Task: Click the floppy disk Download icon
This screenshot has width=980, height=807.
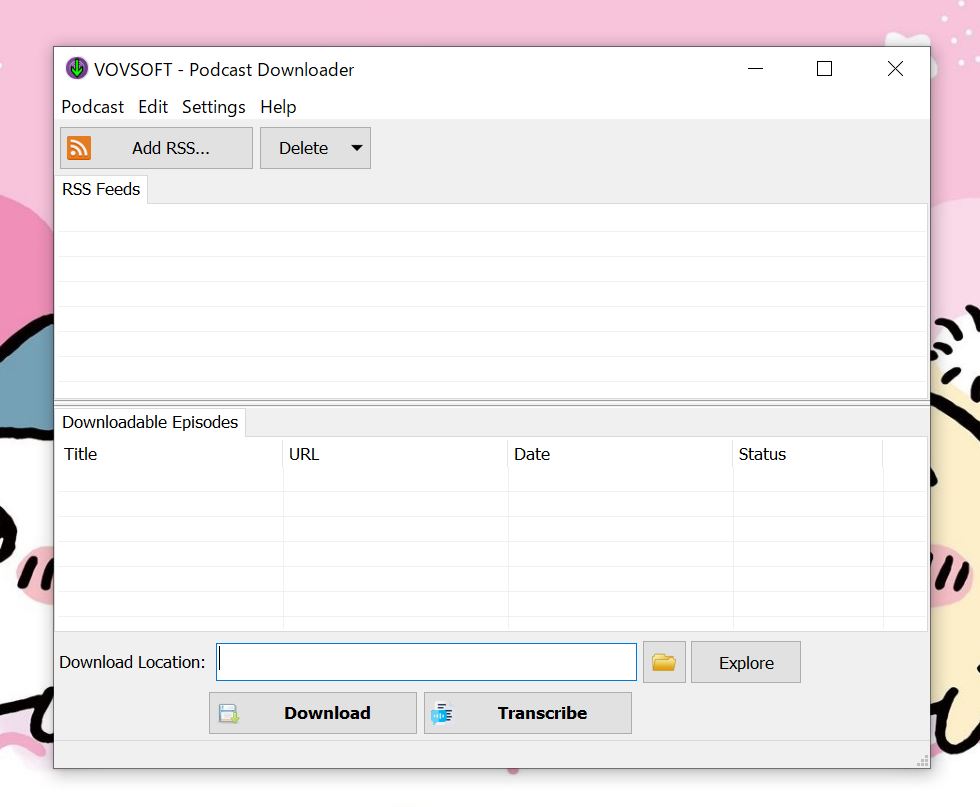Action: (x=229, y=713)
